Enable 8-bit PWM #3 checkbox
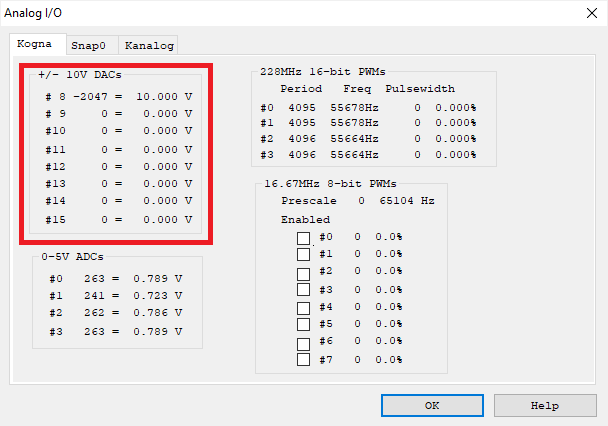608x426 pixels. pos(304,289)
